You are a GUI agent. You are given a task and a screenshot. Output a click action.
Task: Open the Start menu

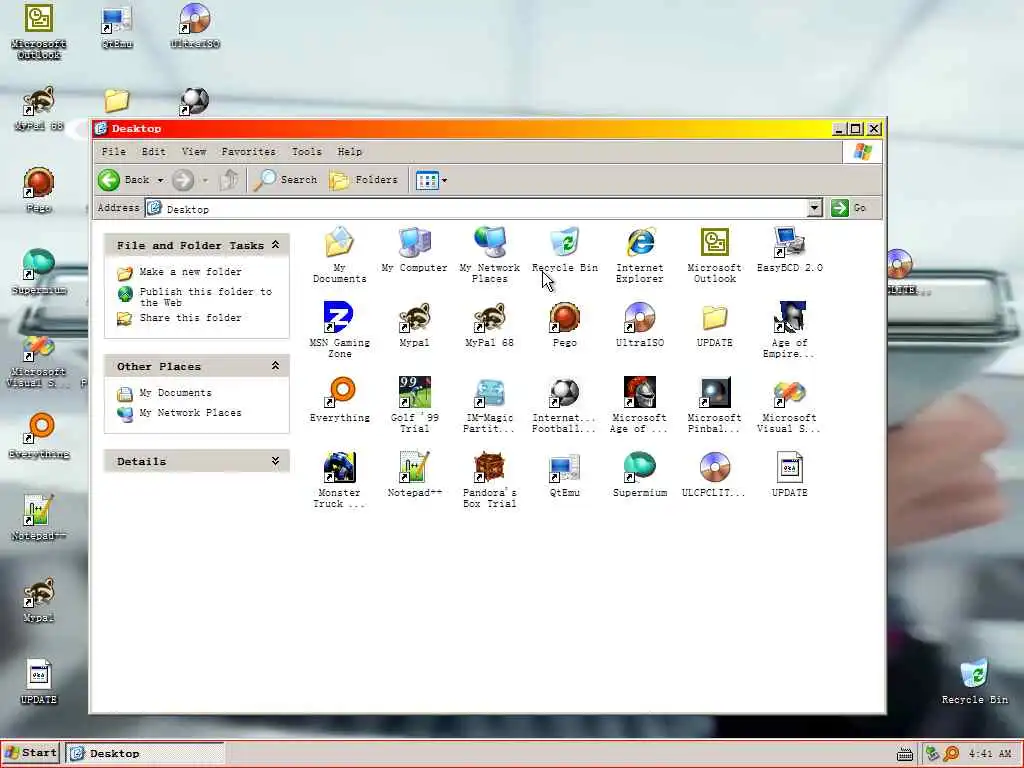(31, 753)
